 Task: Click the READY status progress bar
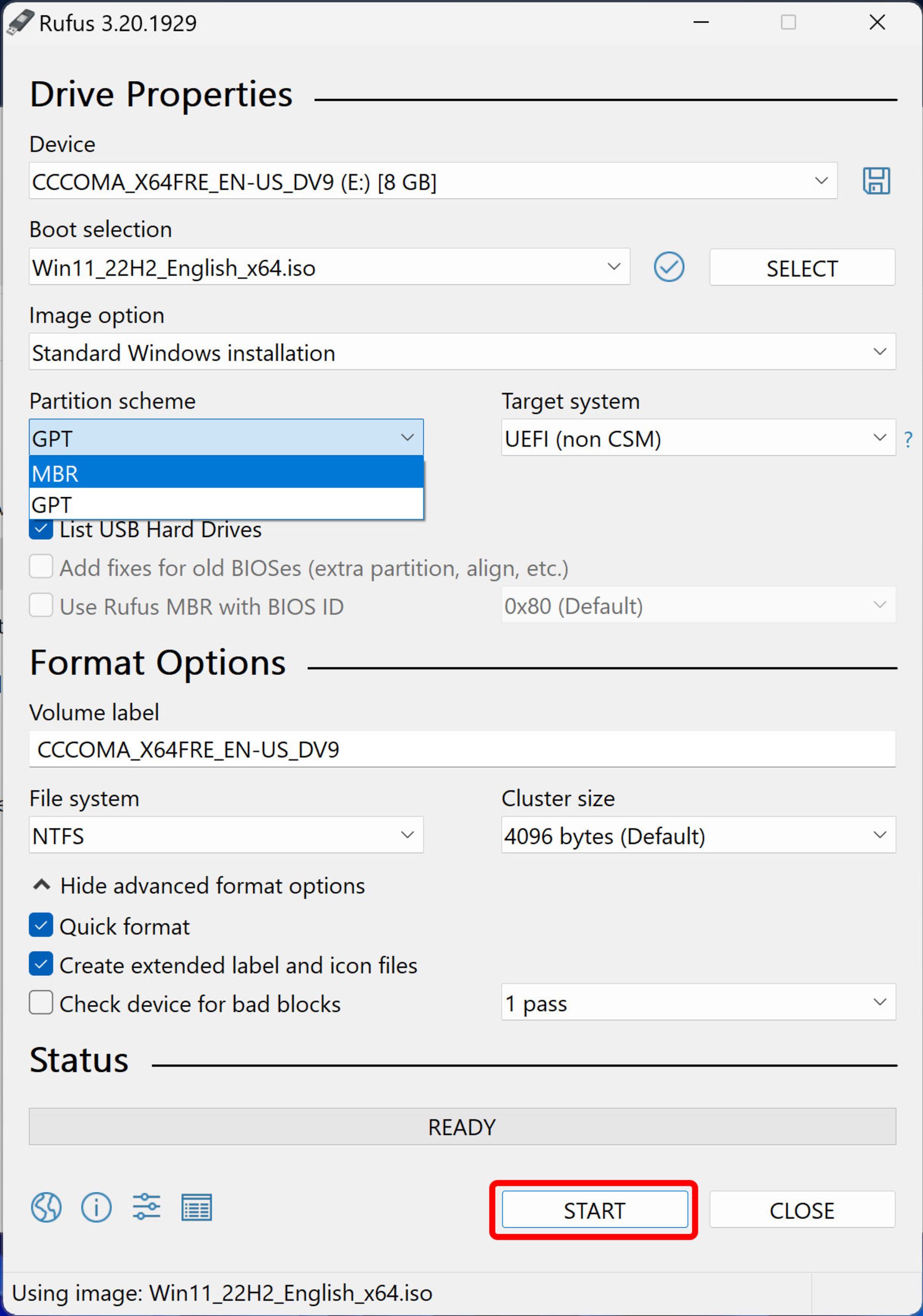coord(462,1127)
